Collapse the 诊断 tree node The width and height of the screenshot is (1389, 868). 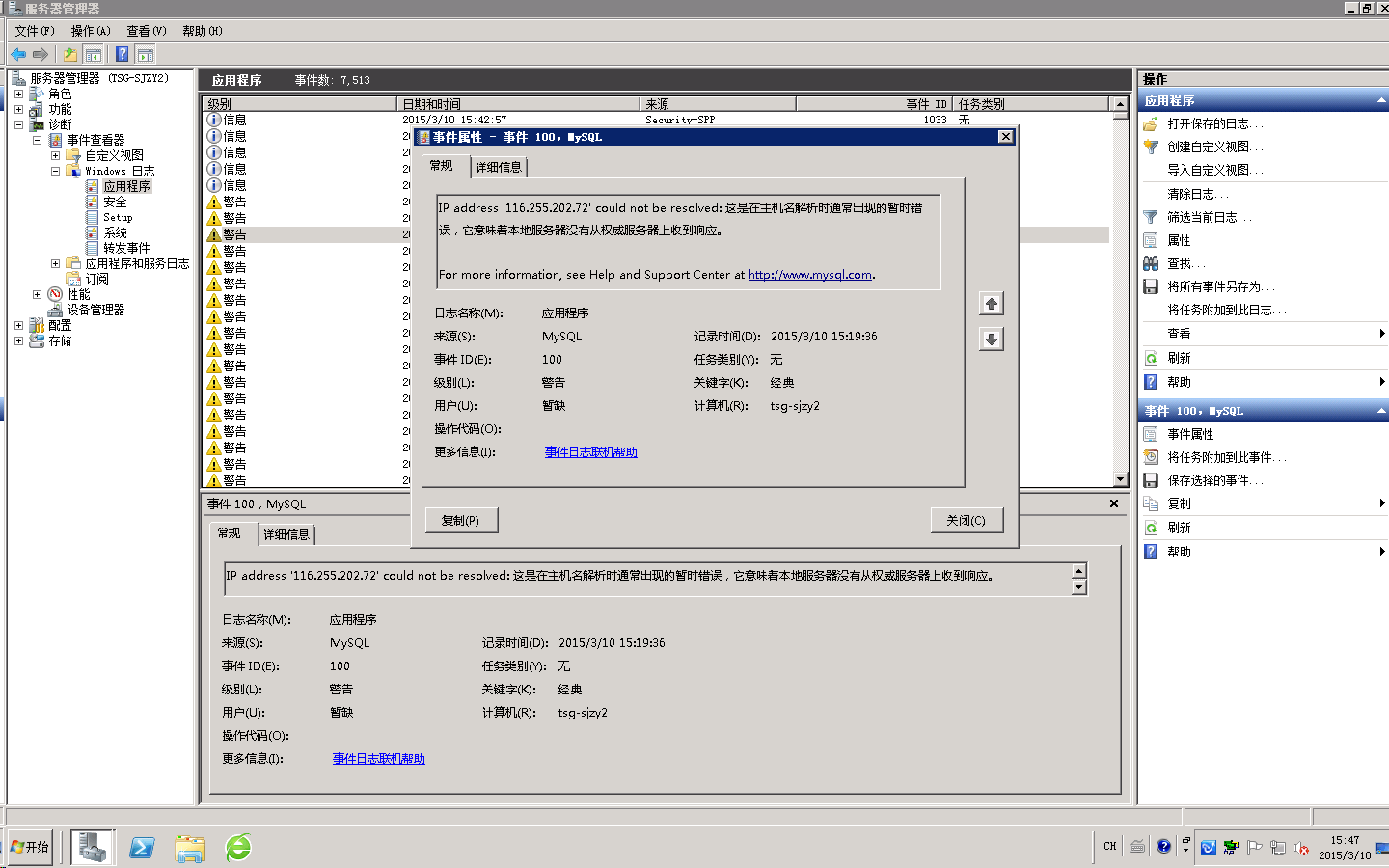pos(18,124)
